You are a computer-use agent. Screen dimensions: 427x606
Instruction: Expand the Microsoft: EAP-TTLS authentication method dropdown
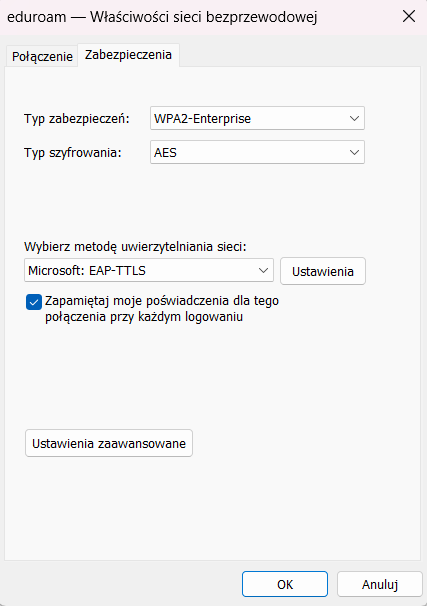point(149,271)
